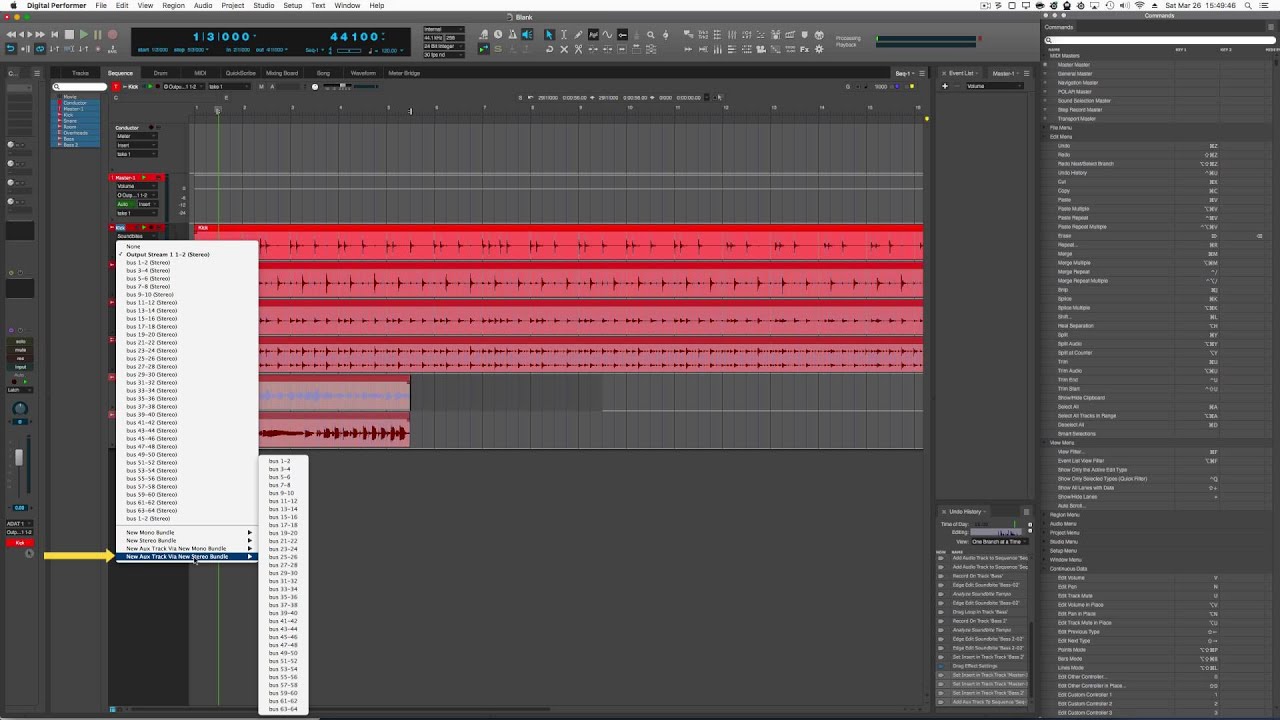Toggle Master-1 Auto automation button
Image resolution: width=1280 pixels, height=720 pixels.
tap(126, 204)
